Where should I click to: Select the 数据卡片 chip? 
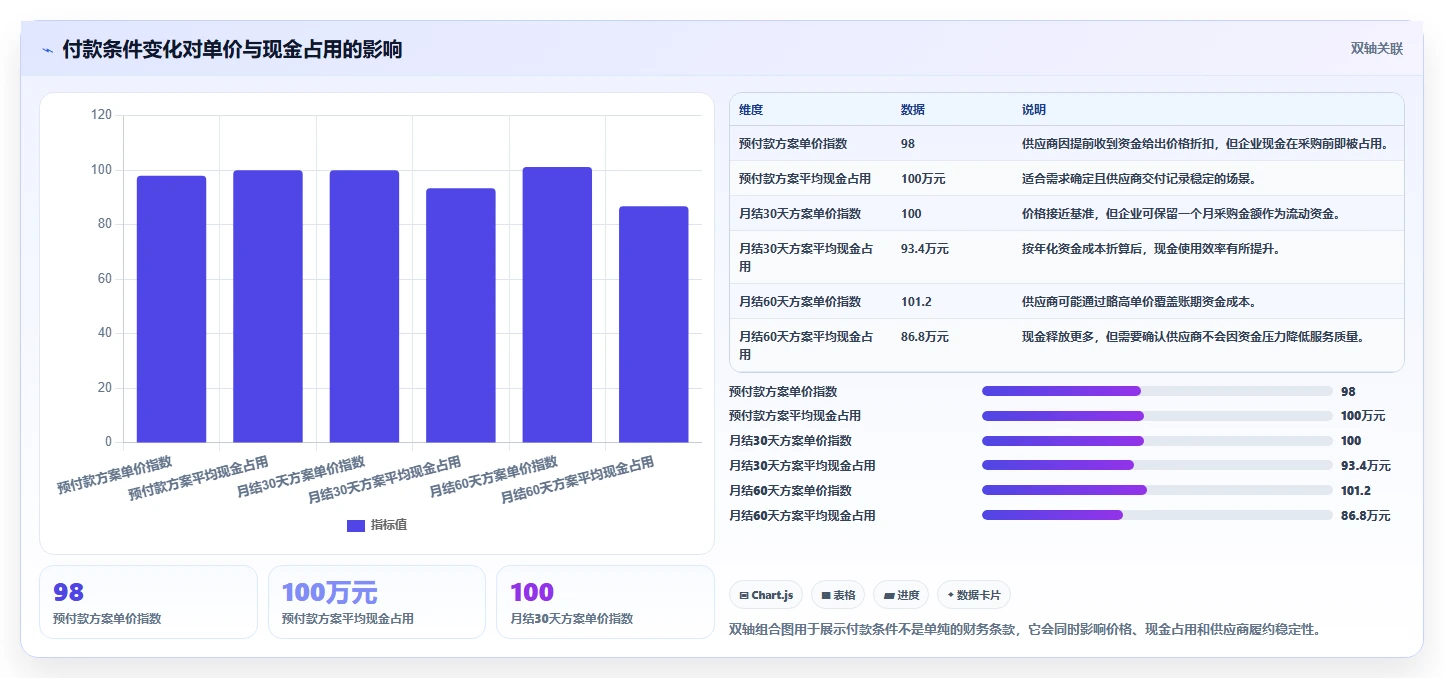(973, 595)
